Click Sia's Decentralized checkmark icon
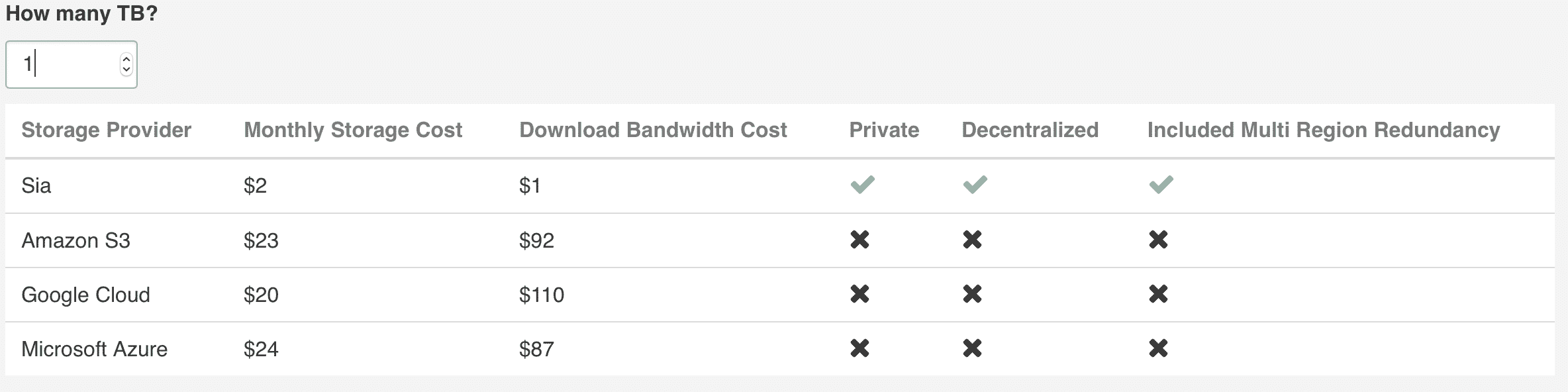The width and height of the screenshot is (1568, 392). tap(975, 185)
